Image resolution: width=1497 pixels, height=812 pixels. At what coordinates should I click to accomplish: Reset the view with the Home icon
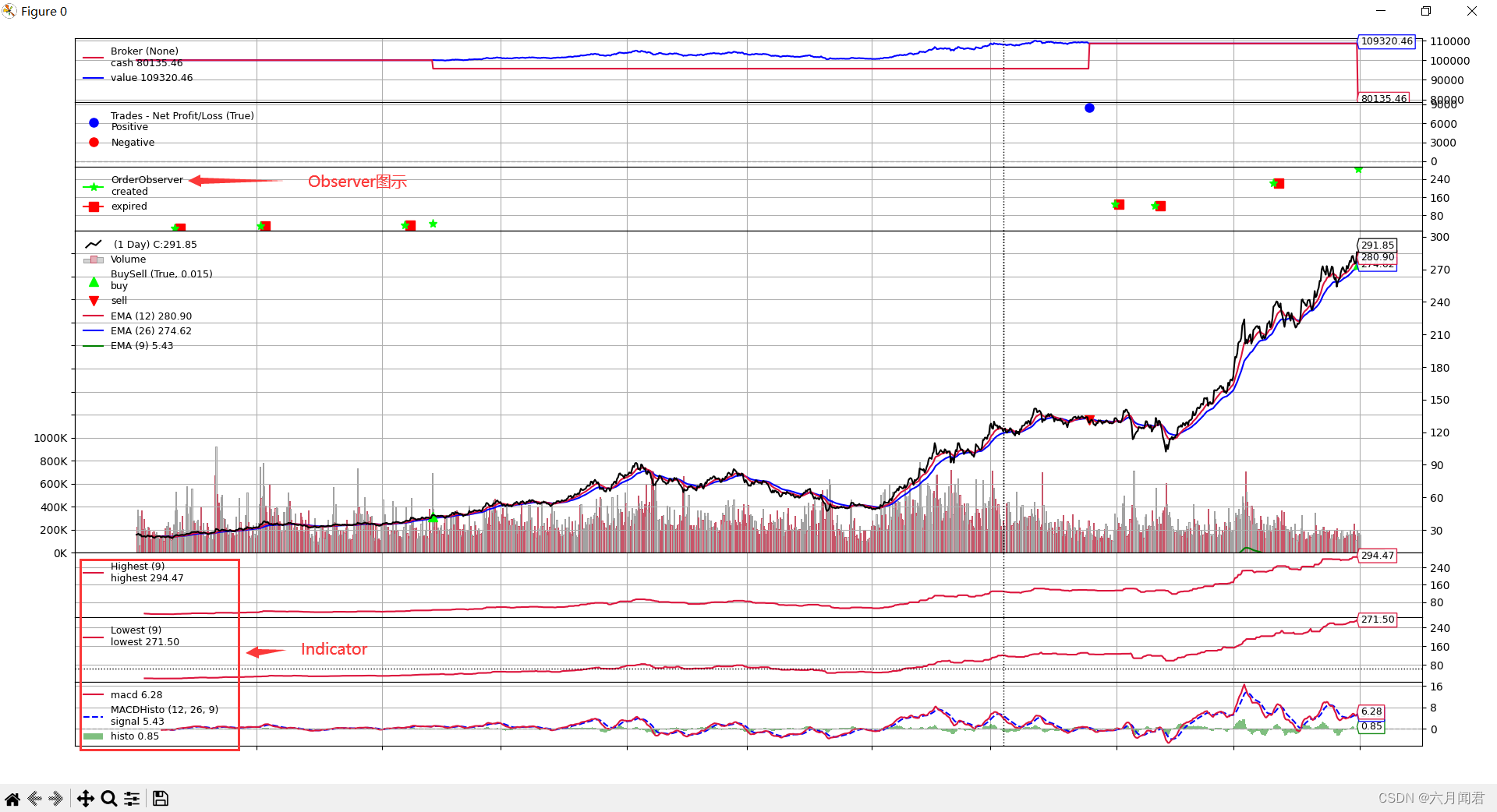click(12, 798)
